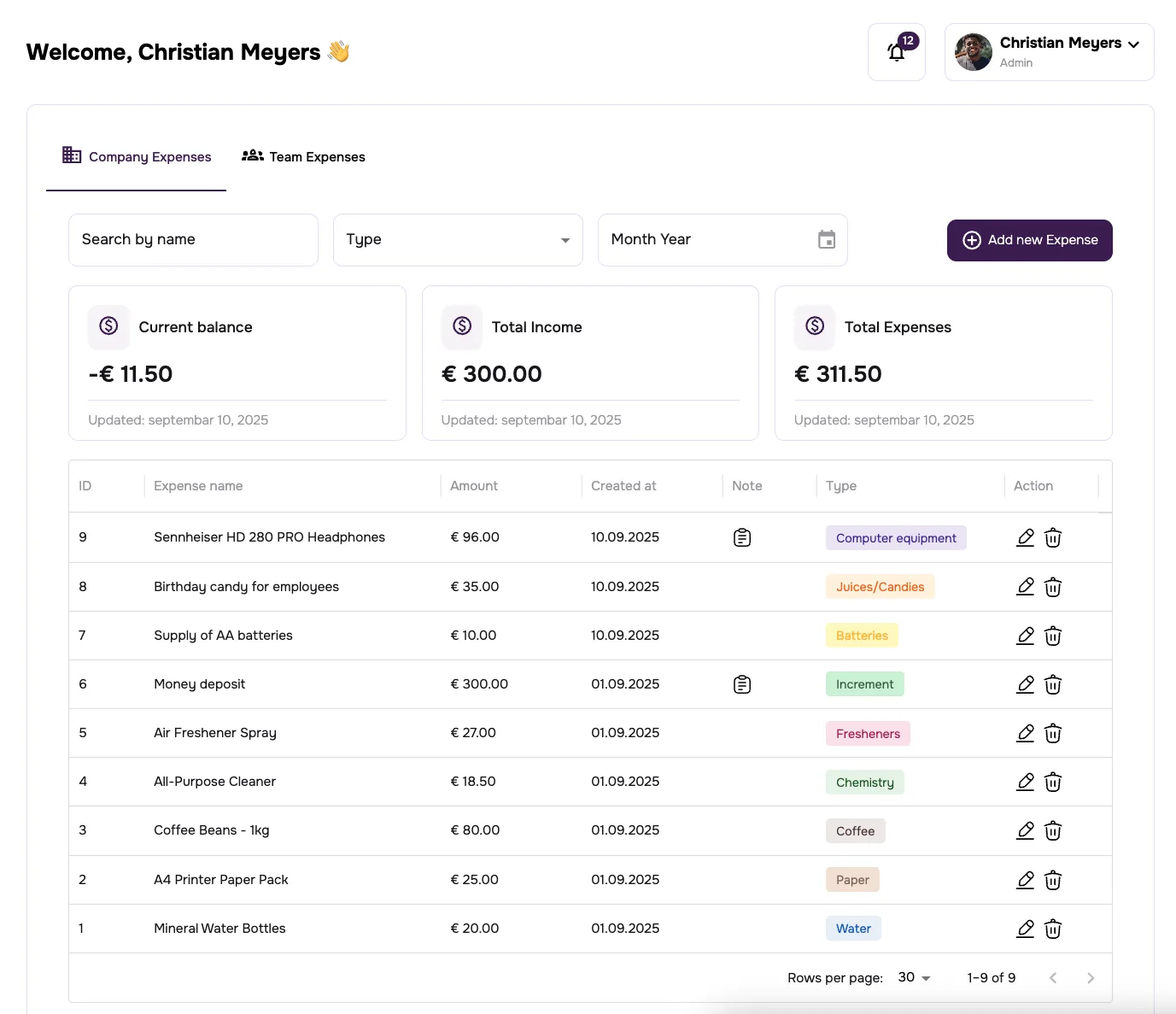The width and height of the screenshot is (1176, 1014).
Task: View the note attached to Sennheiser headphones
Action: (741, 537)
